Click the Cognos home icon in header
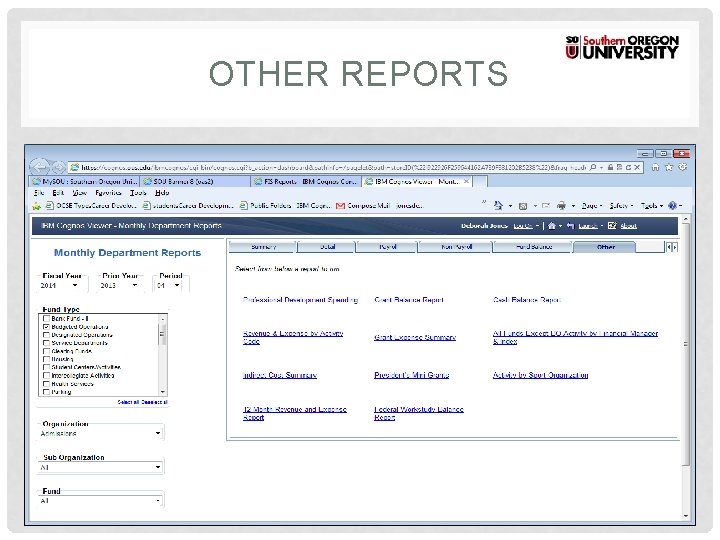This screenshot has height=540, width=720. [552, 225]
